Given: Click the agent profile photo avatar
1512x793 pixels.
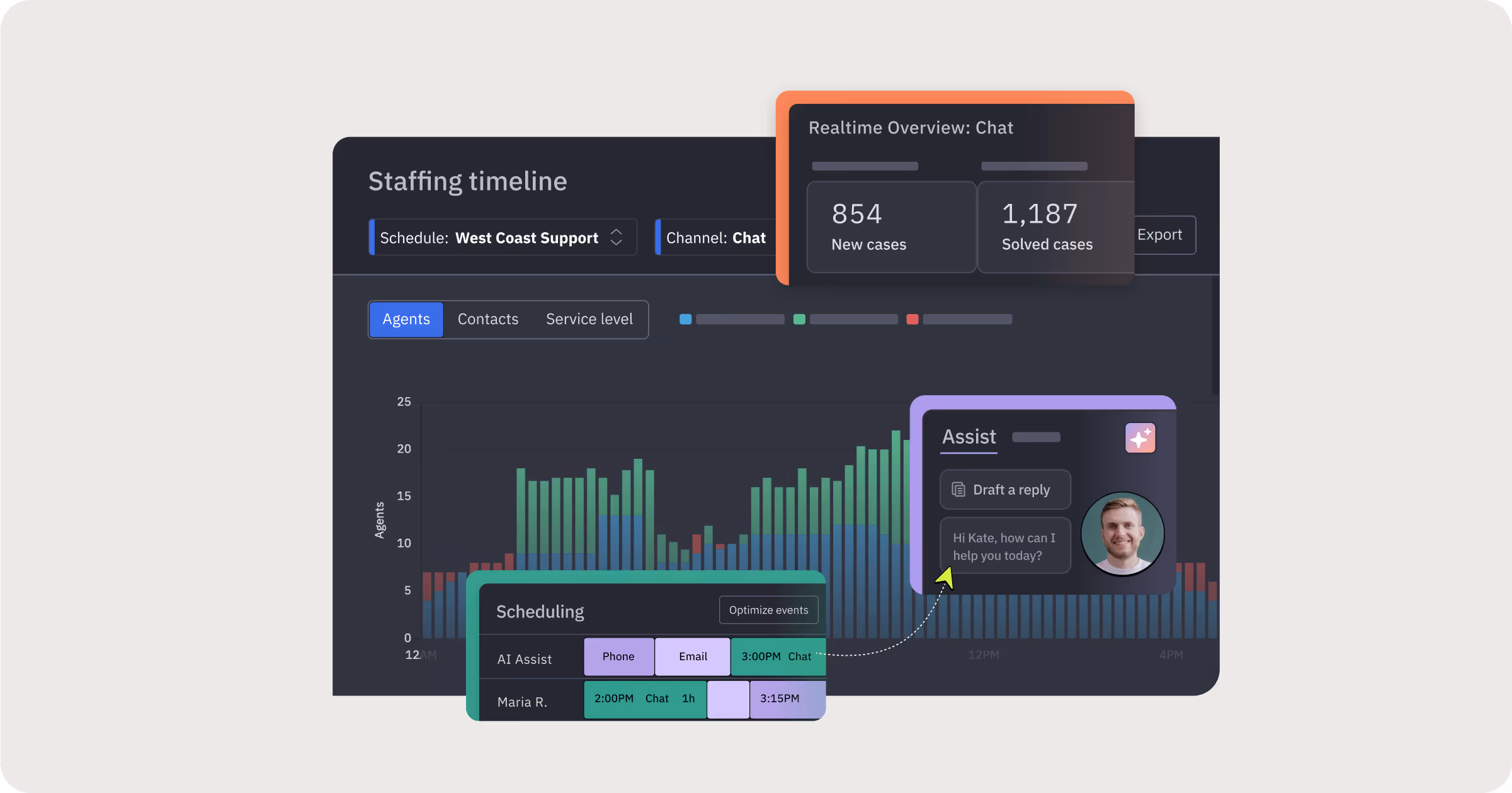Looking at the screenshot, I should coord(1122,534).
